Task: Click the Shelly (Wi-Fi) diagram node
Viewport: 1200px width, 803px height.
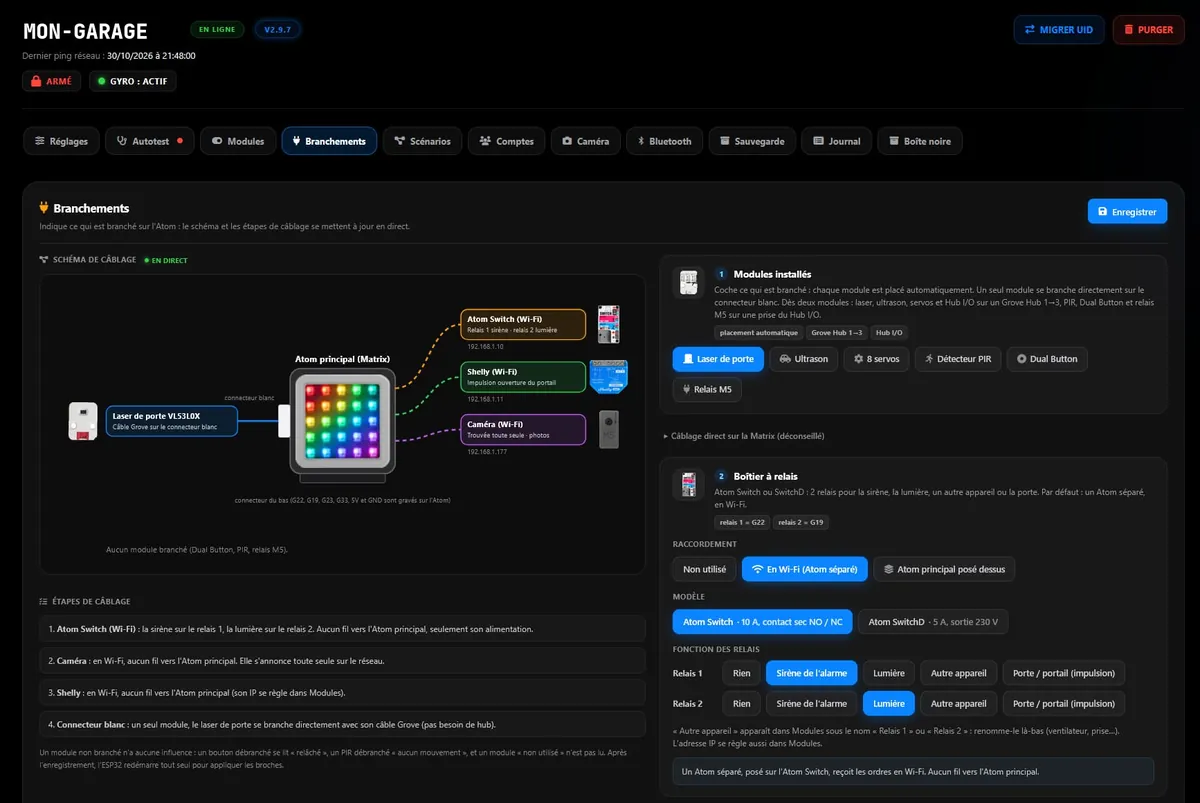Action: [523, 377]
